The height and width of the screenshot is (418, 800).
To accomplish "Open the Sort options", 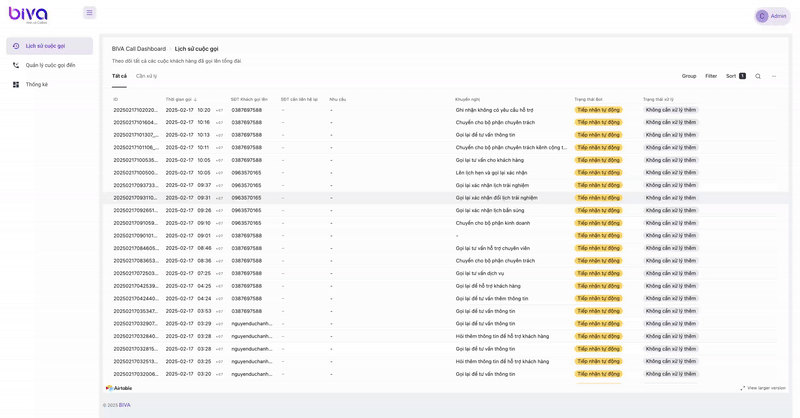I will pos(736,76).
